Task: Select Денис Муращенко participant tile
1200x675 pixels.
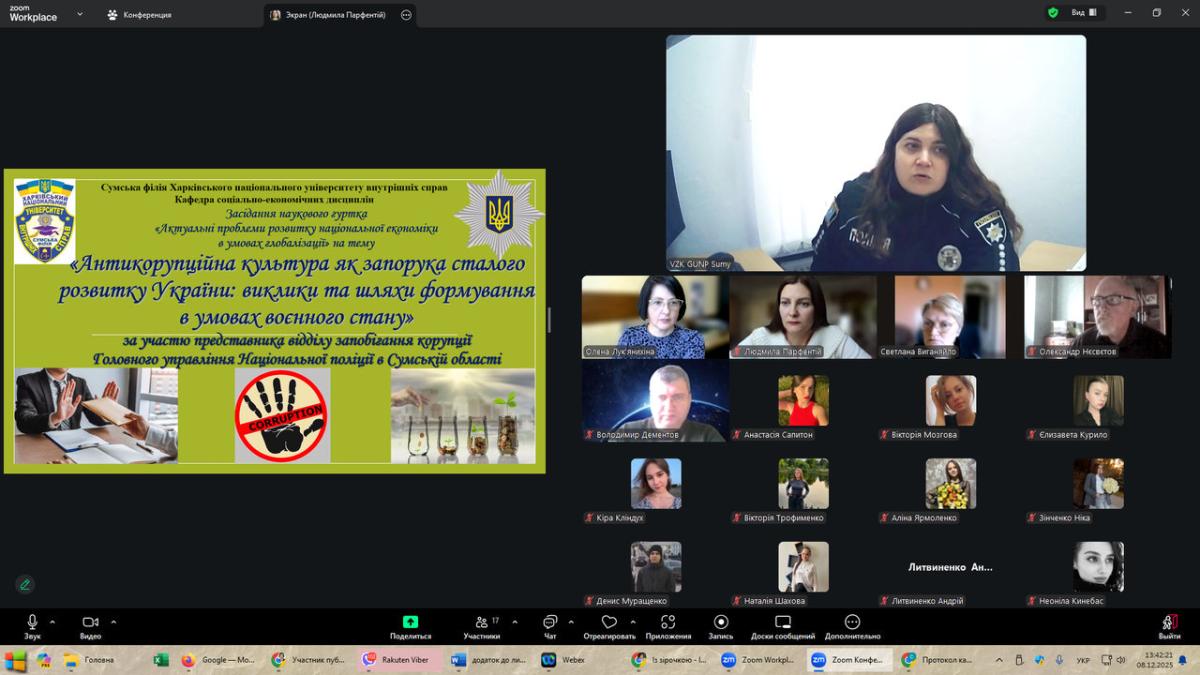Action: (x=655, y=567)
